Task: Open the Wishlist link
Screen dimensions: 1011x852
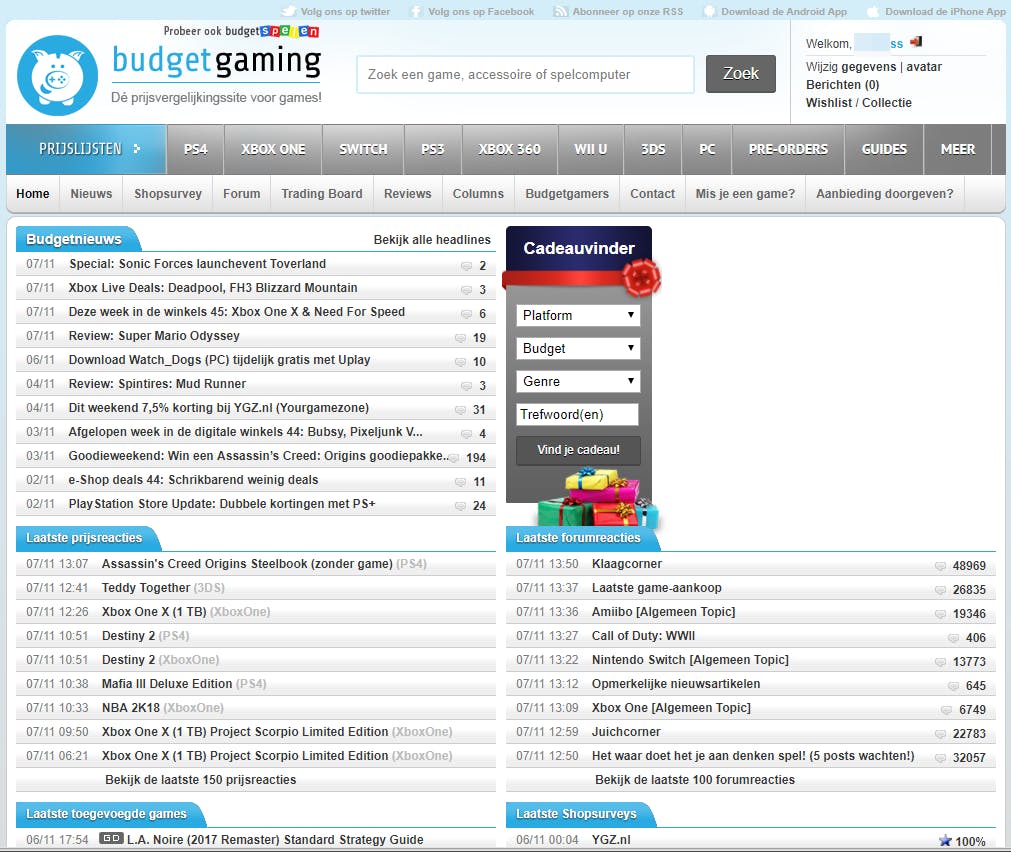Action: click(x=829, y=103)
